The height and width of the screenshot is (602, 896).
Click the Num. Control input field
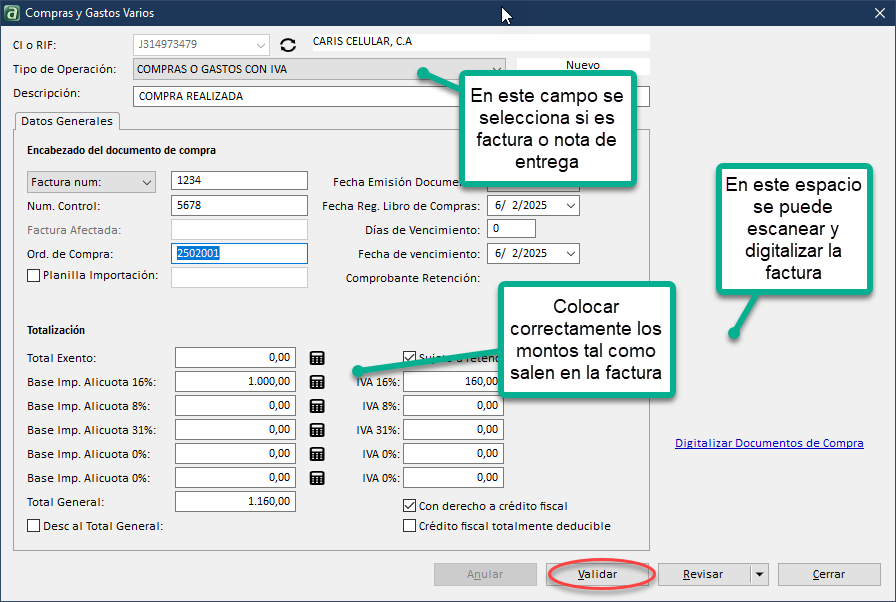(239, 206)
